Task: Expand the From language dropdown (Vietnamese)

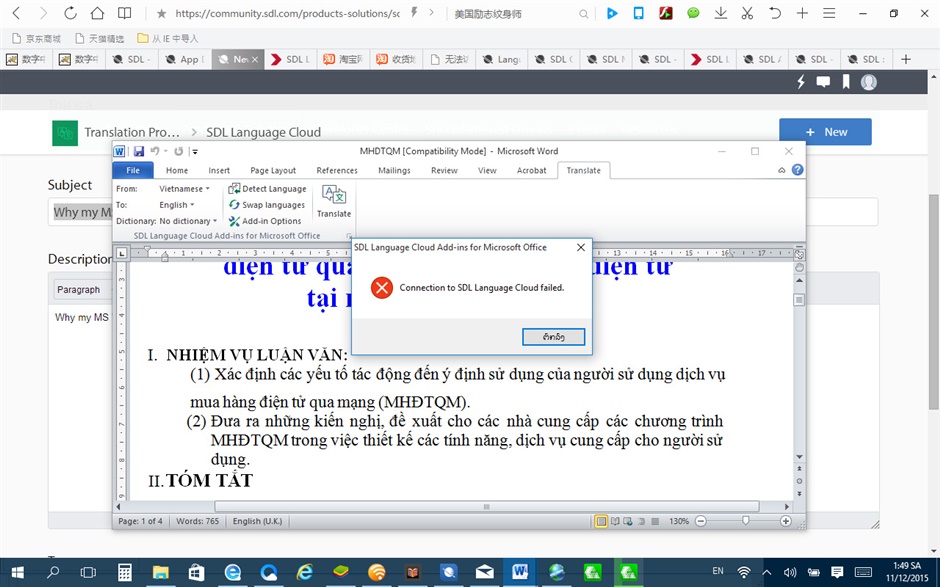Action: coord(184,188)
